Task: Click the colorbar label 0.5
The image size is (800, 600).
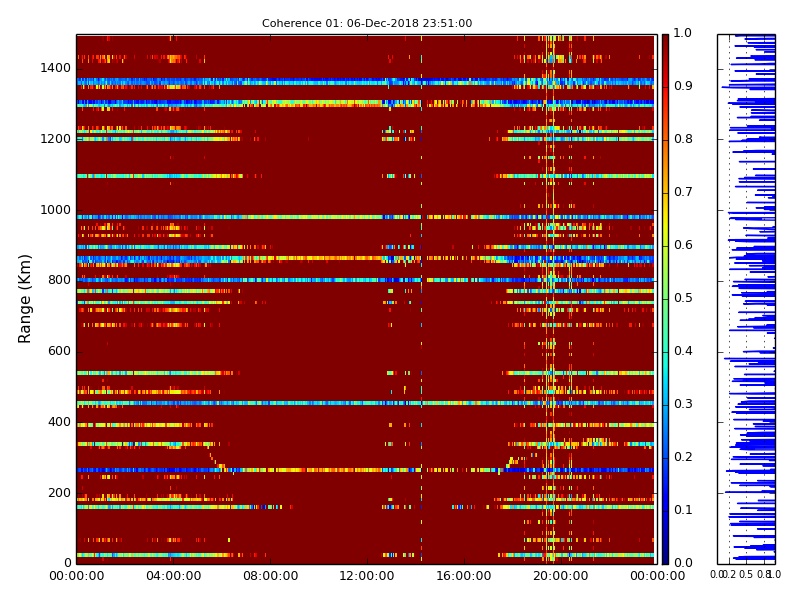Action: click(682, 298)
